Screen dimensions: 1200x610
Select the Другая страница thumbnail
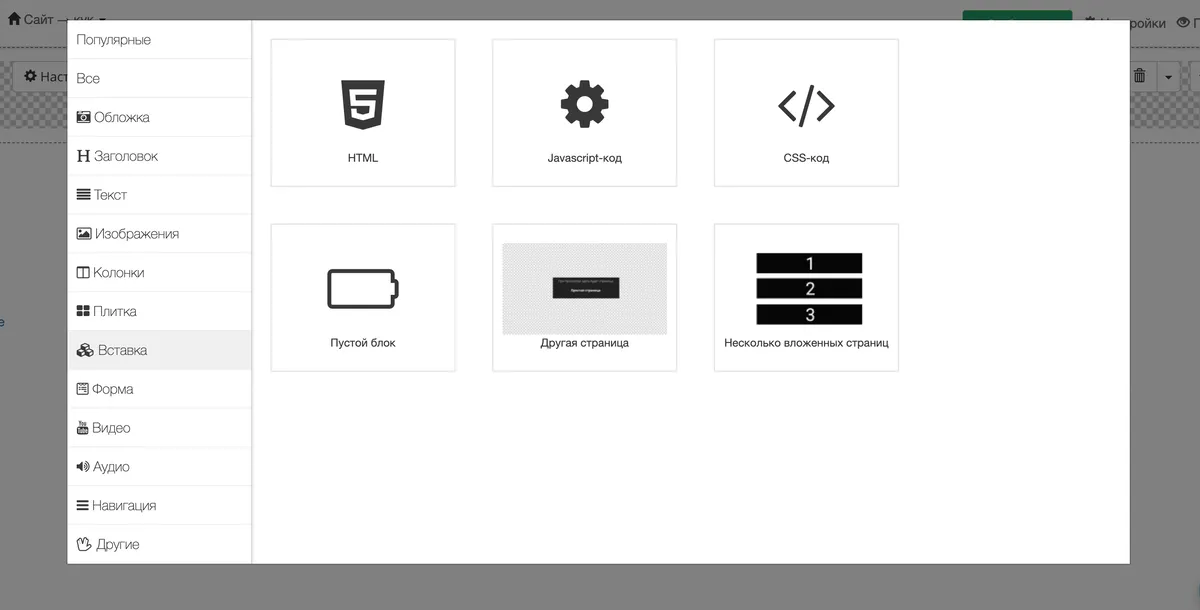click(x=584, y=289)
